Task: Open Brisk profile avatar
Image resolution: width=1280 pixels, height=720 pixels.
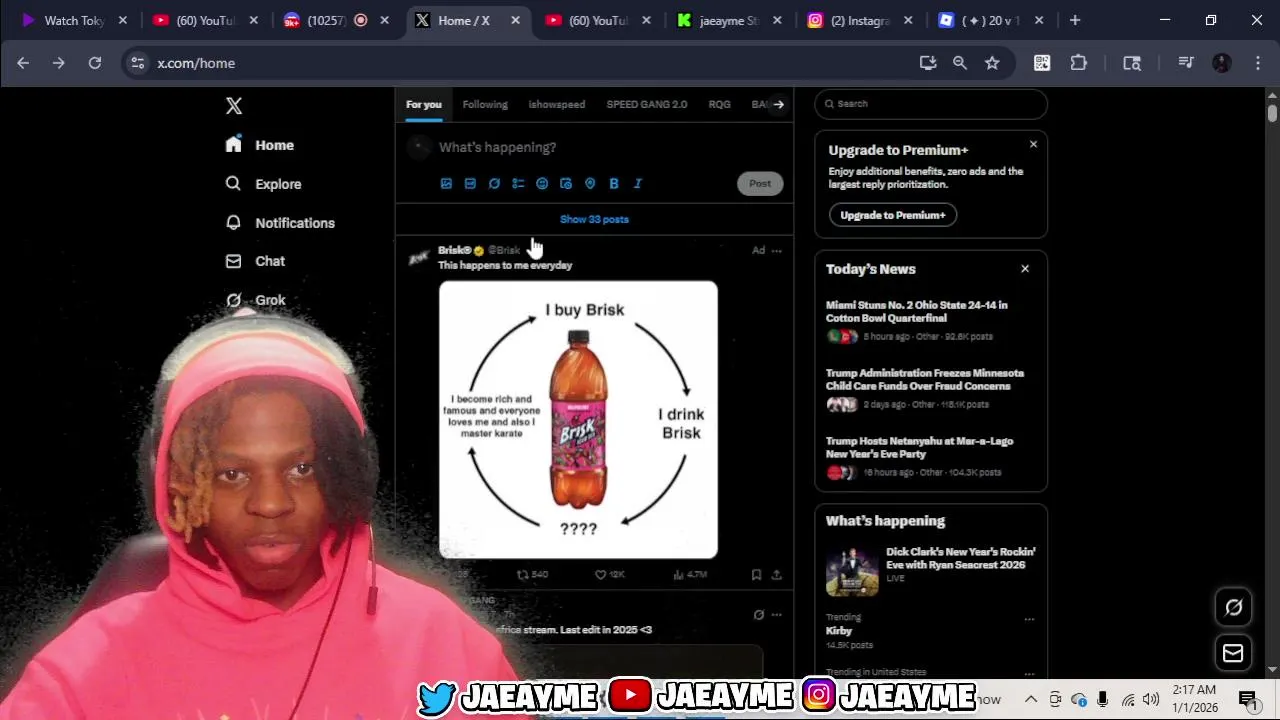Action: [x=419, y=258]
